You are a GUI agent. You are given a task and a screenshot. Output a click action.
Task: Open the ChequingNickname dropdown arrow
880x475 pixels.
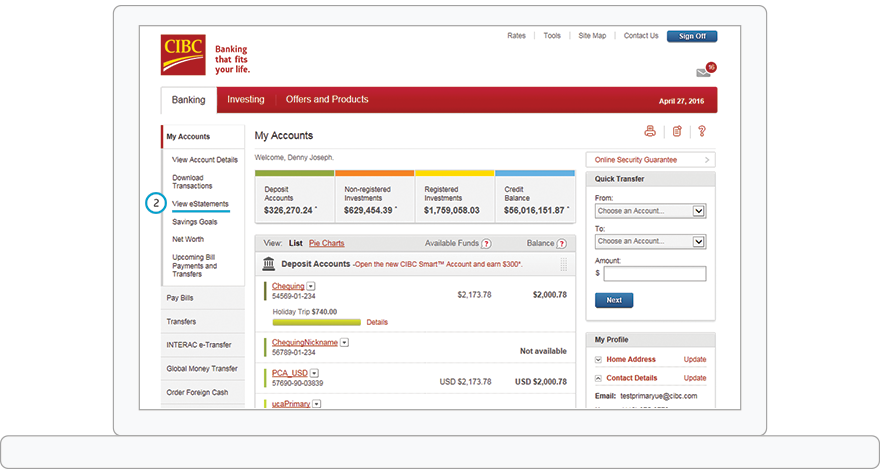point(345,342)
